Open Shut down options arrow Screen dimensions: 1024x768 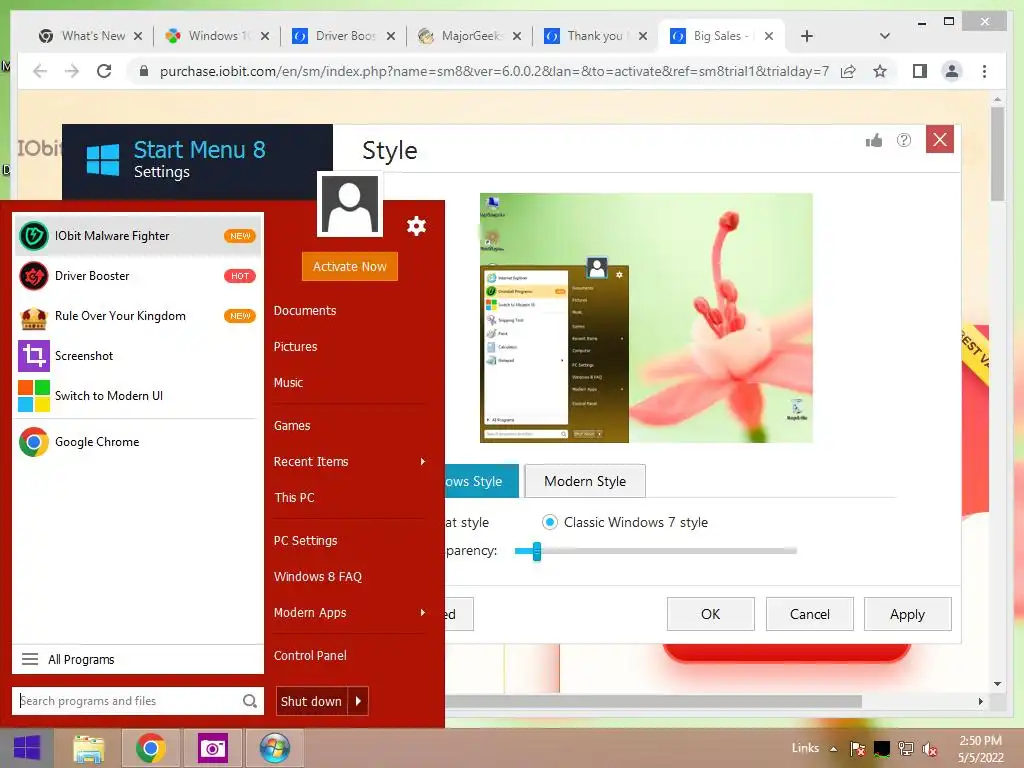tap(359, 701)
